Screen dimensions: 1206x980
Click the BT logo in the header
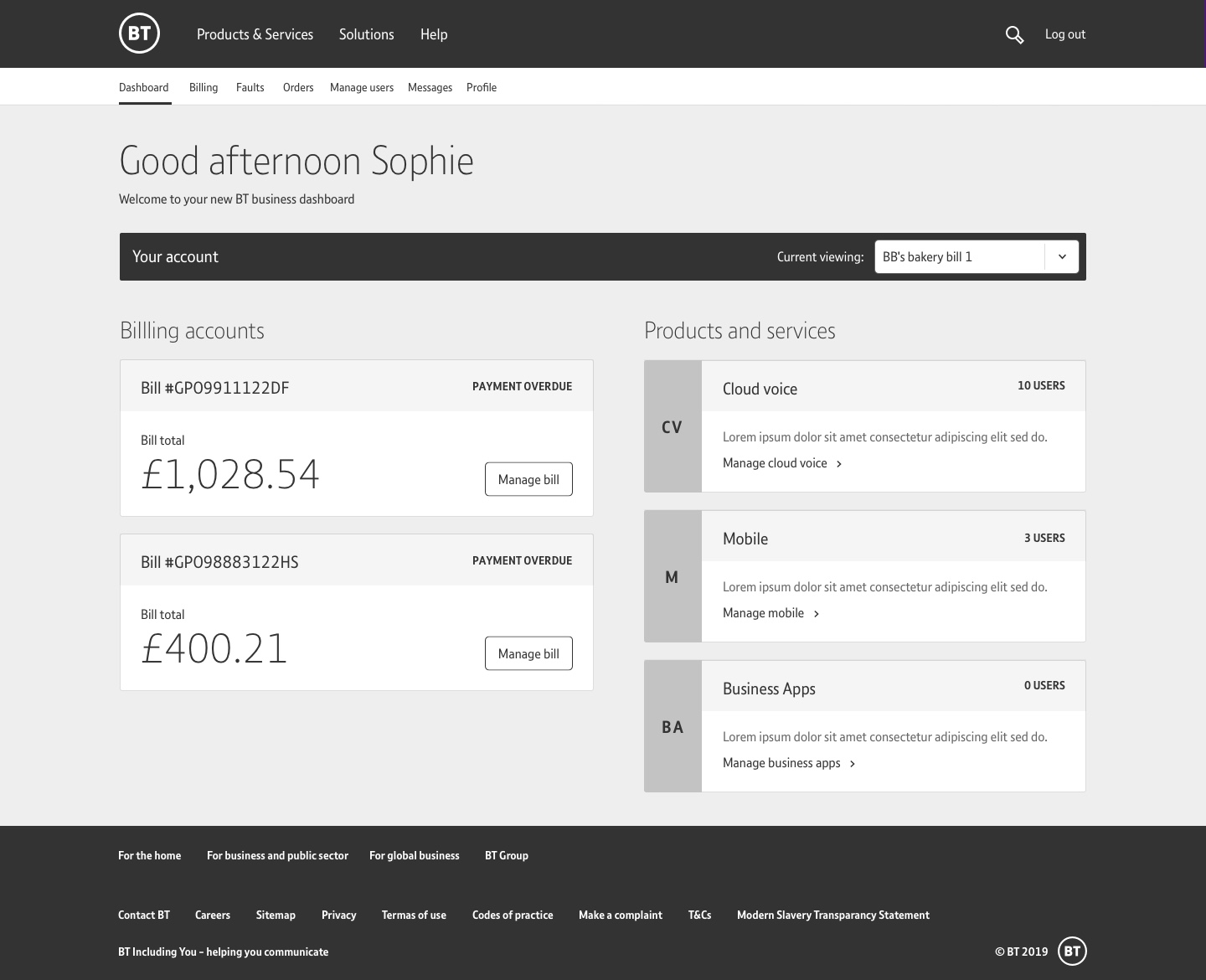pos(139,34)
